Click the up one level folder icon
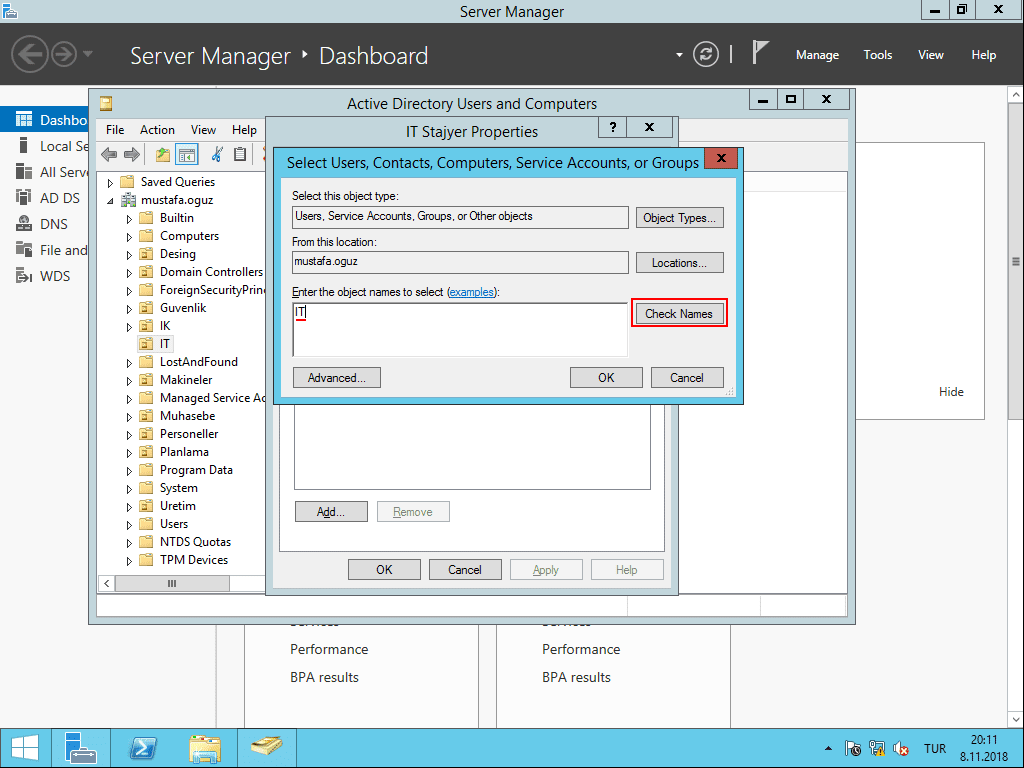The image size is (1024, 768). coord(163,155)
